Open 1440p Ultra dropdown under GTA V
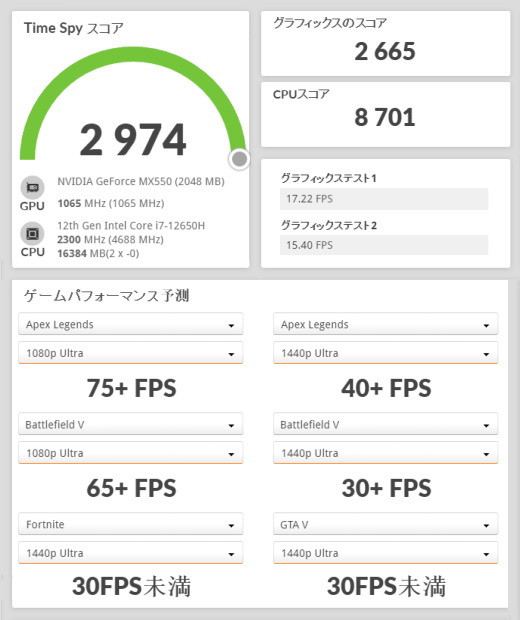This screenshot has height=620, width=520. click(x=386, y=553)
